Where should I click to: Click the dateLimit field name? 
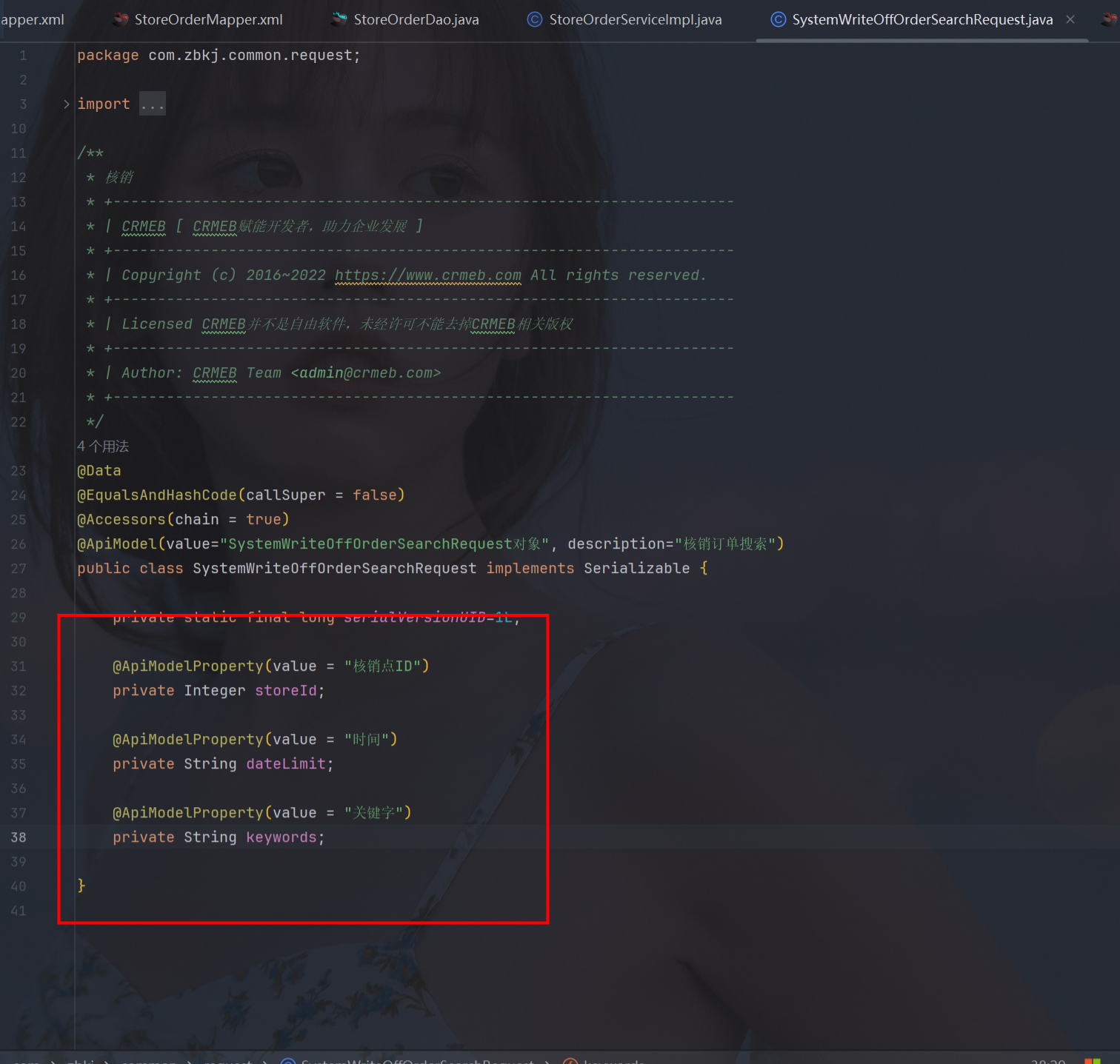tap(285, 764)
